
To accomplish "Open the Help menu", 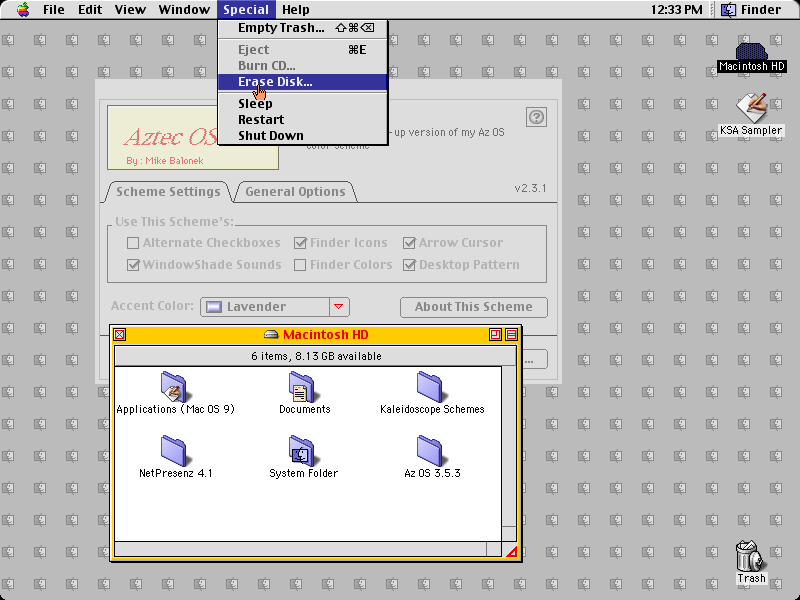I will click(295, 10).
